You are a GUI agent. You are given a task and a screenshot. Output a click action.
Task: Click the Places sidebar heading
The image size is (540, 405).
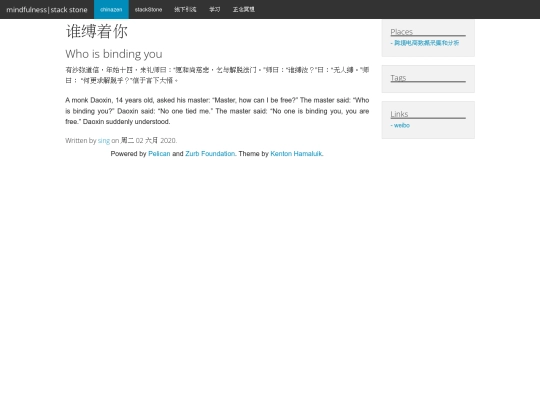pos(402,32)
